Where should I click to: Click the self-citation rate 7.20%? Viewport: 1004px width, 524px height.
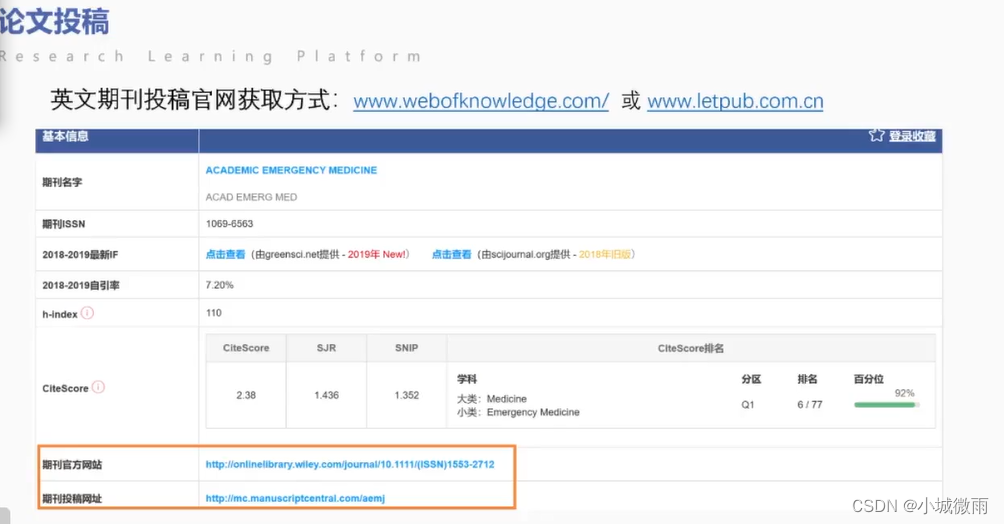point(220,285)
